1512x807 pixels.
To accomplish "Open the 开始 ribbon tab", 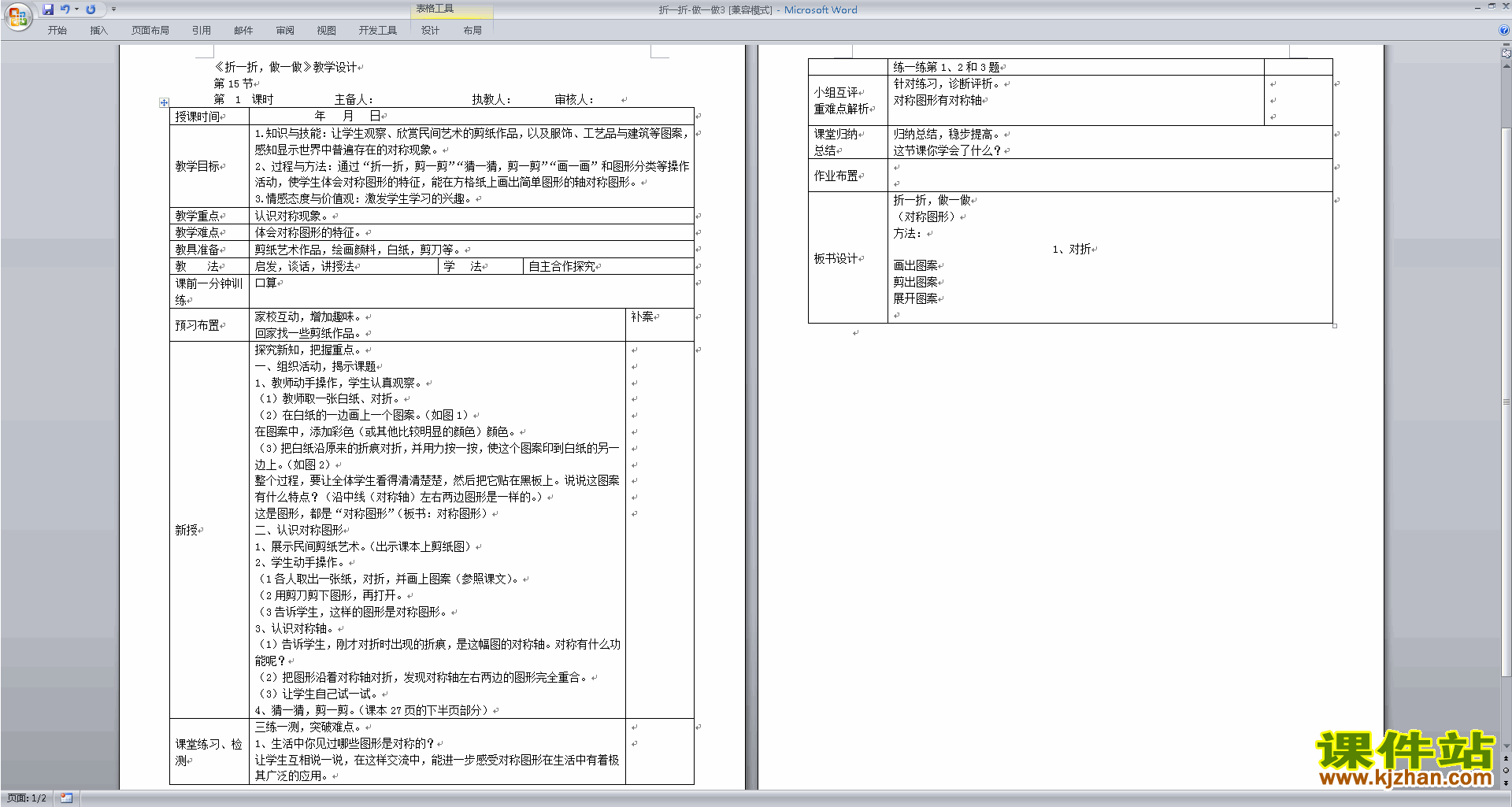I will [x=57, y=31].
